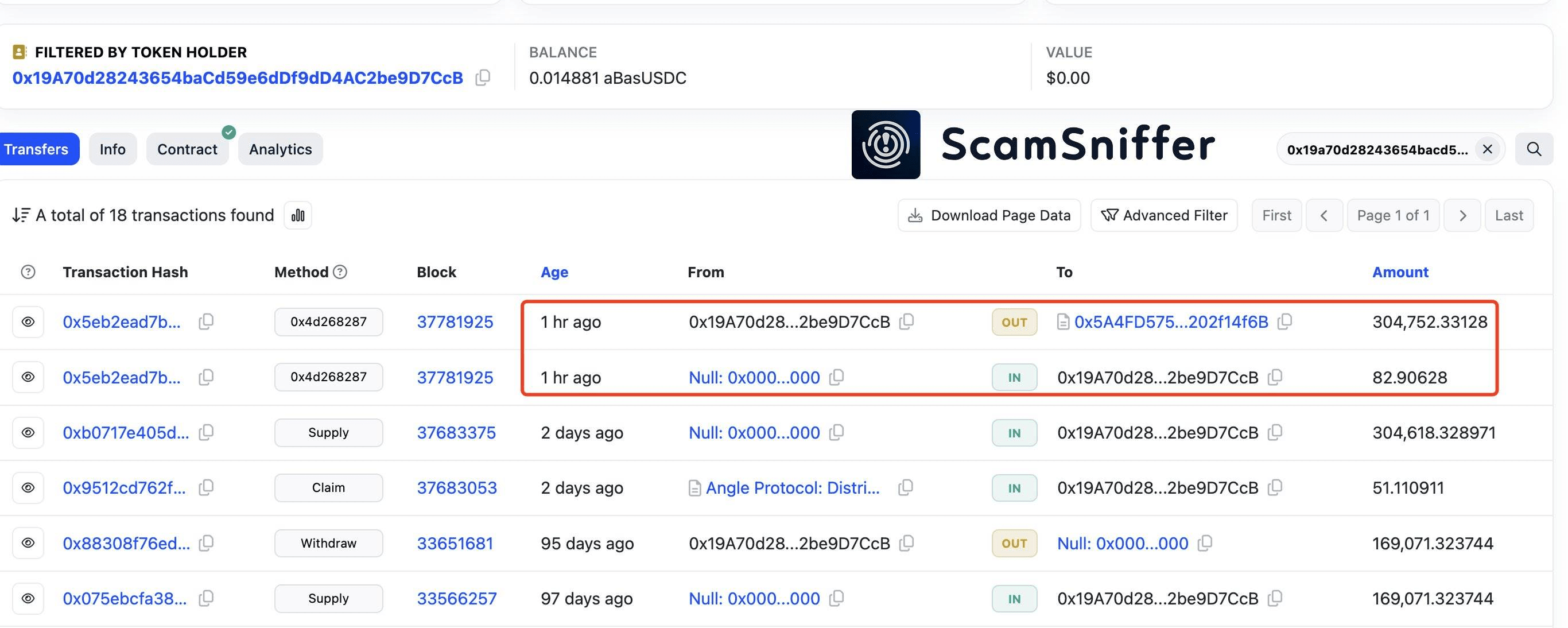1568x628 pixels.
Task: Go to previous page chevron
Action: 1324,215
